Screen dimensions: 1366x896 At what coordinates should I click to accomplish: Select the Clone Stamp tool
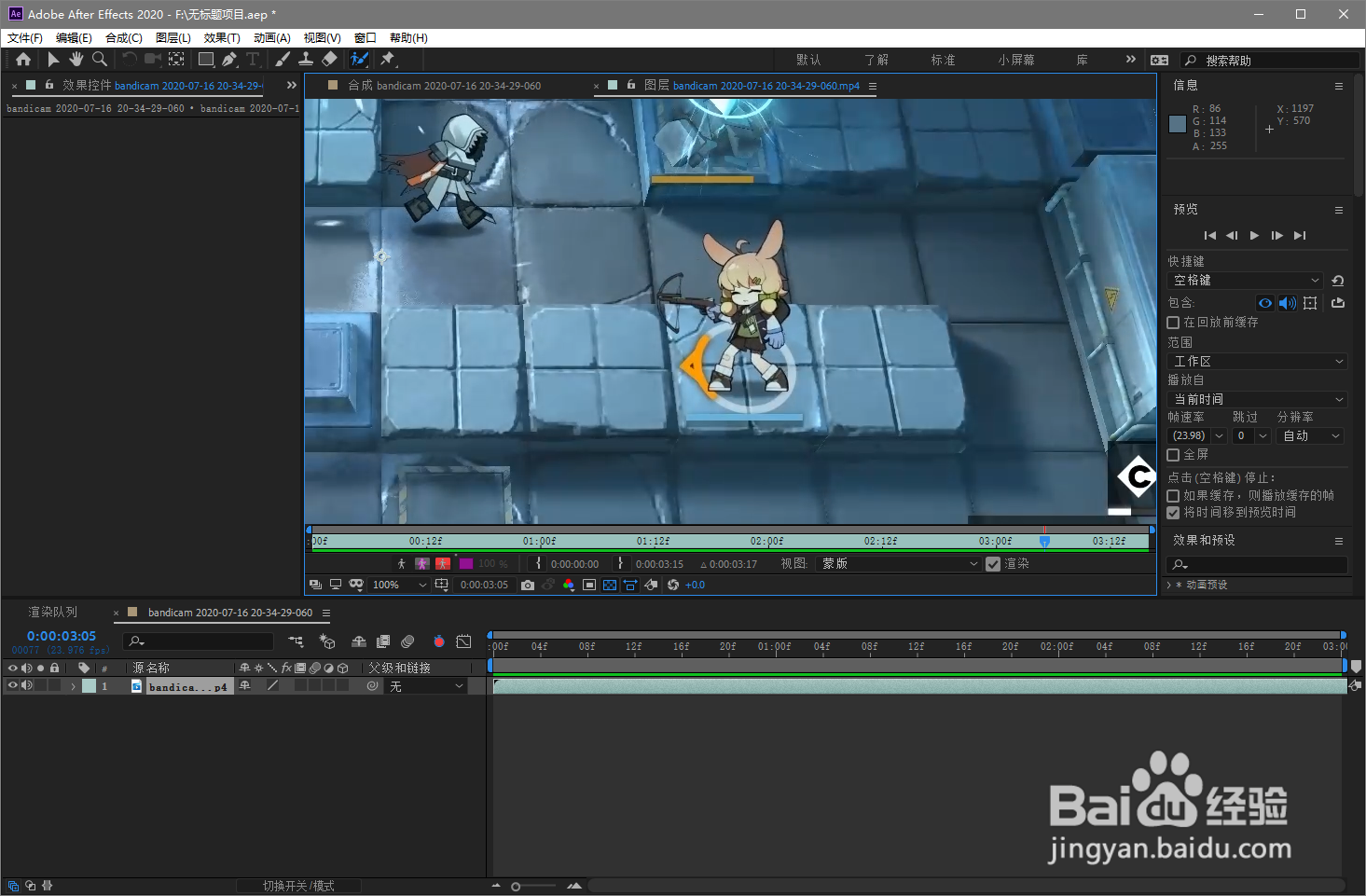[x=305, y=60]
